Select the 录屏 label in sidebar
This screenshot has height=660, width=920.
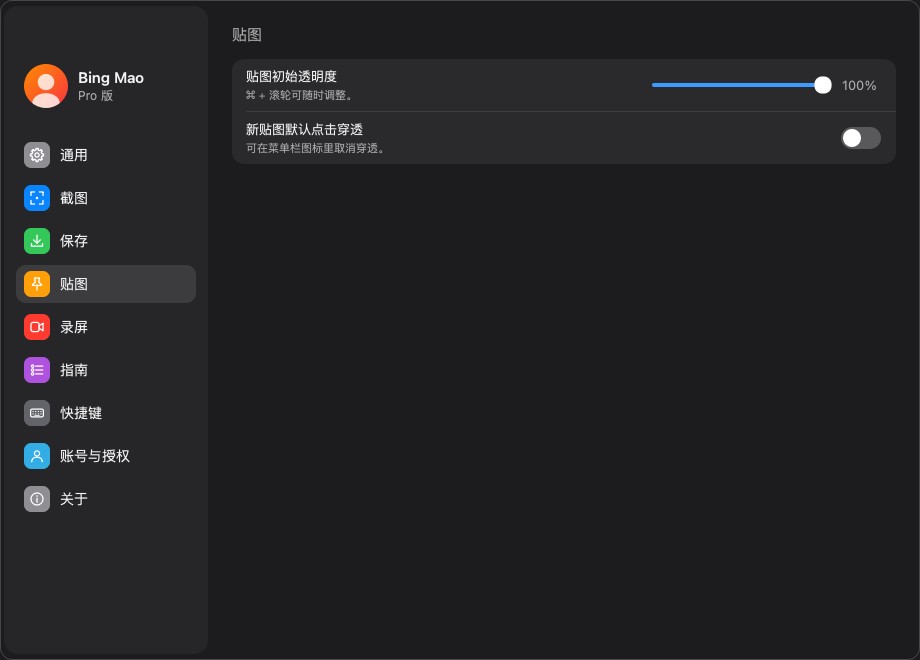point(74,327)
